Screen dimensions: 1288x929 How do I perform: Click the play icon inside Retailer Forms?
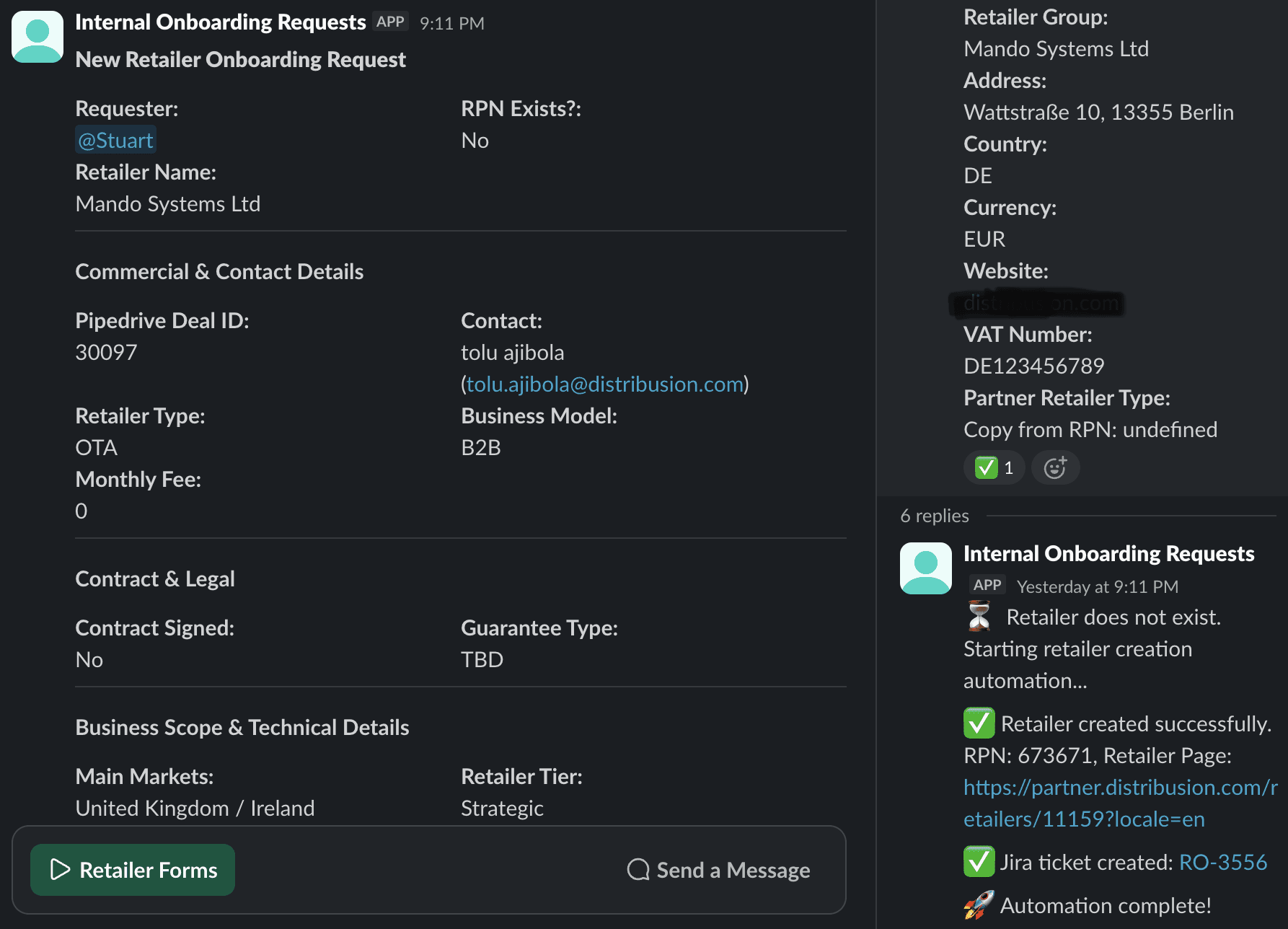click(60, 870)
